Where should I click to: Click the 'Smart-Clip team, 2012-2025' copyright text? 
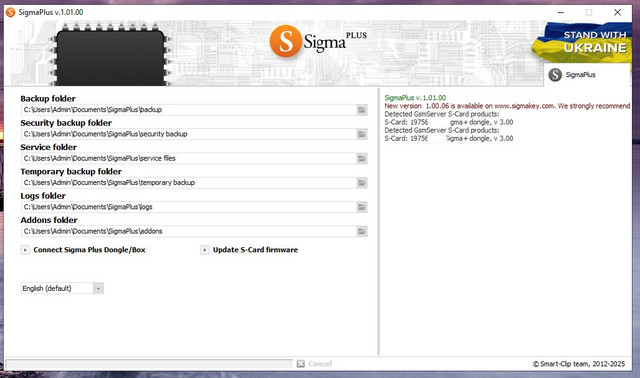point(579,364)
